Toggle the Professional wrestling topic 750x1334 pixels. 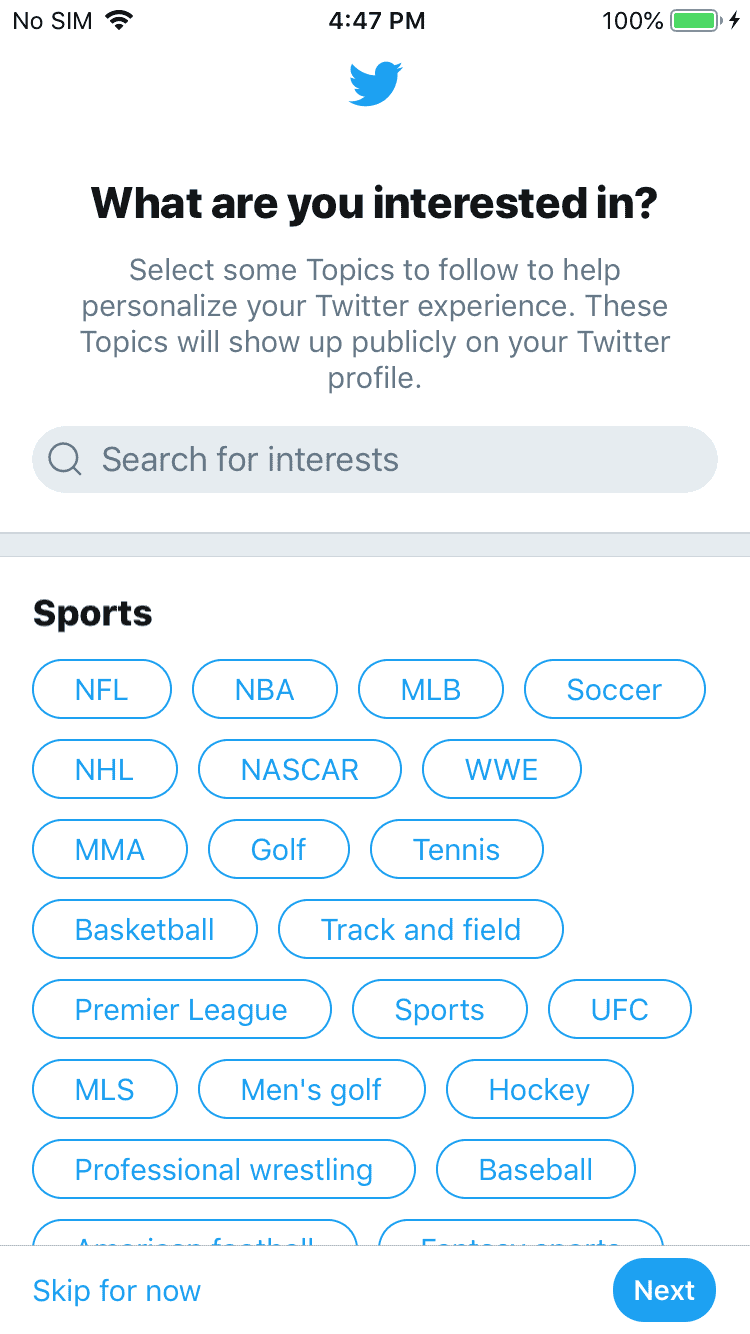[x=224, y=1169]
